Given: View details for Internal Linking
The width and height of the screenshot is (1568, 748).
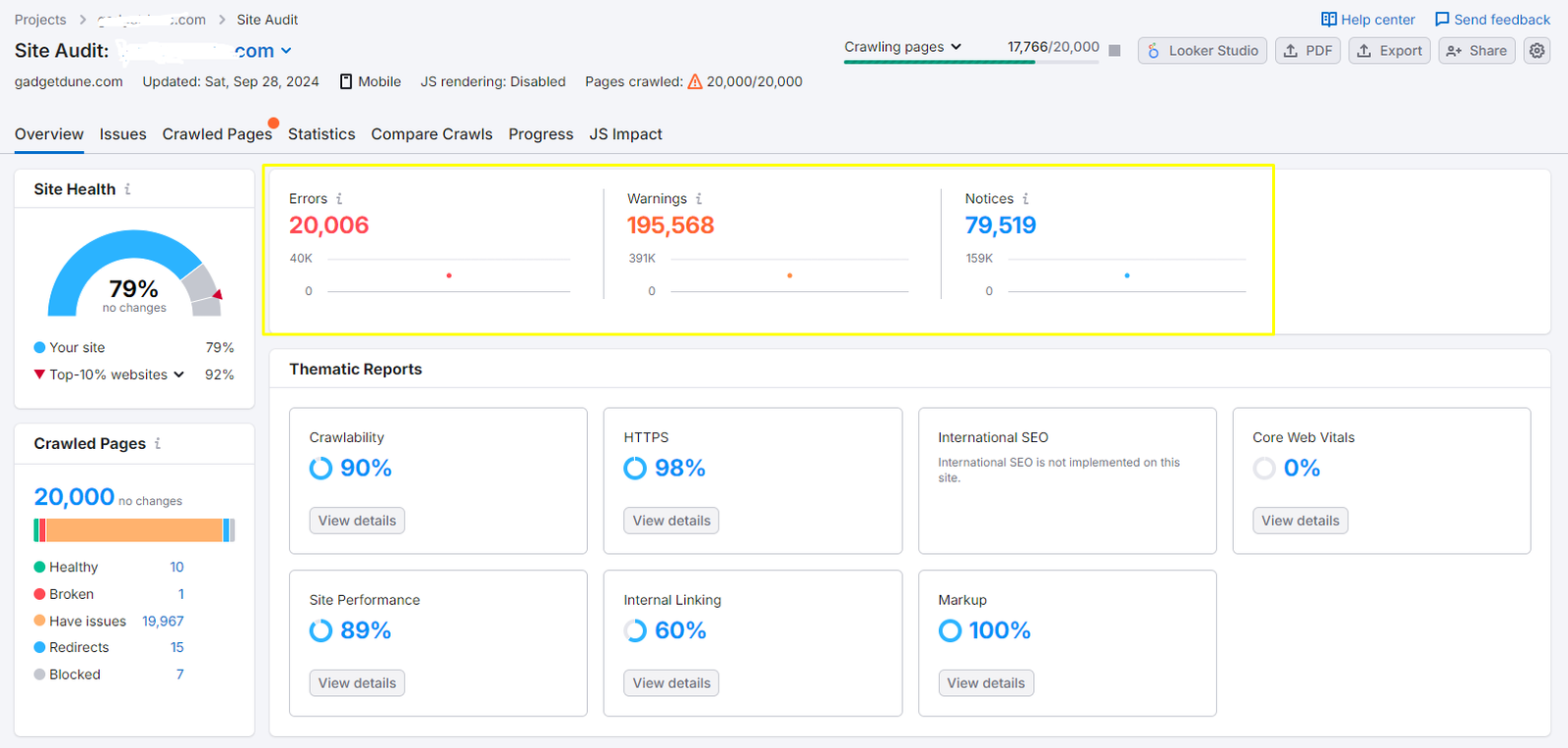Looking at the screenshot, I should (x=671, y=683).
